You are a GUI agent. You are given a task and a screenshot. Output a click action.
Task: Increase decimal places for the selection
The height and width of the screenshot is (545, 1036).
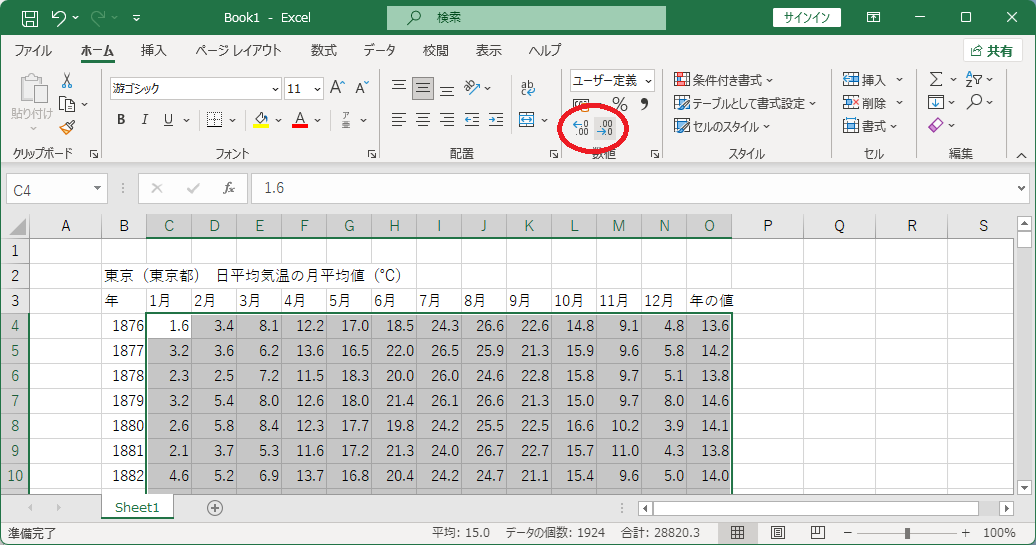581,127
